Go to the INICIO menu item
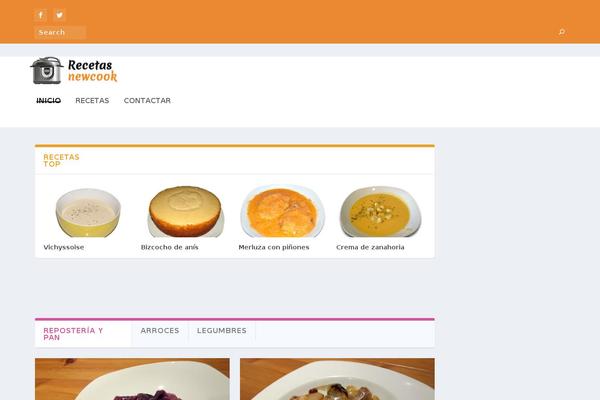This screenshot has width=600, height=400. [x=49, y=101]
